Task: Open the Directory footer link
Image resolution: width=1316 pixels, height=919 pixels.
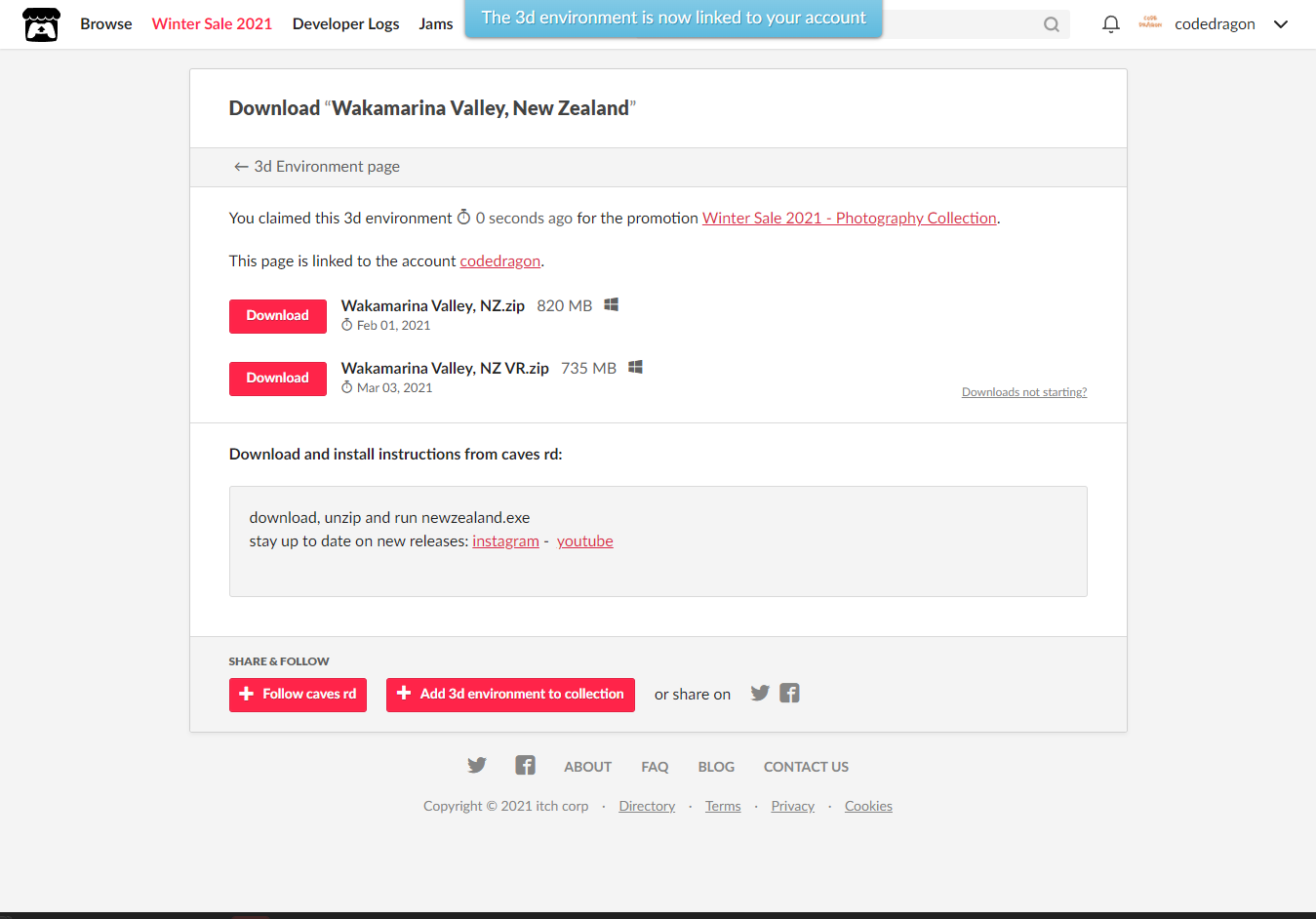Action: coord(647,806)
